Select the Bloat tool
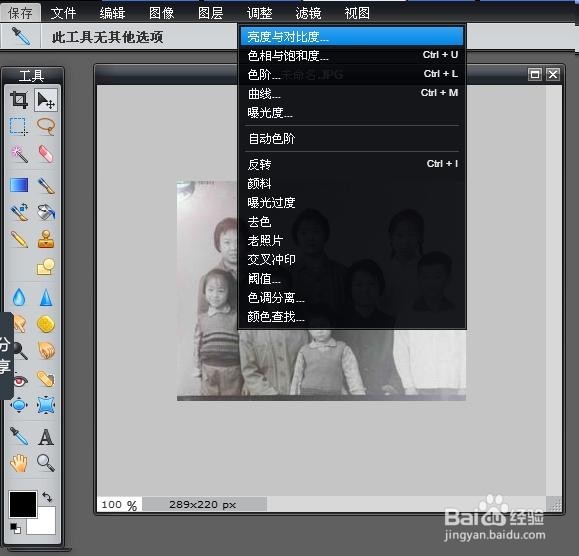This screenshot has height=556, width=579. (19, 405)
